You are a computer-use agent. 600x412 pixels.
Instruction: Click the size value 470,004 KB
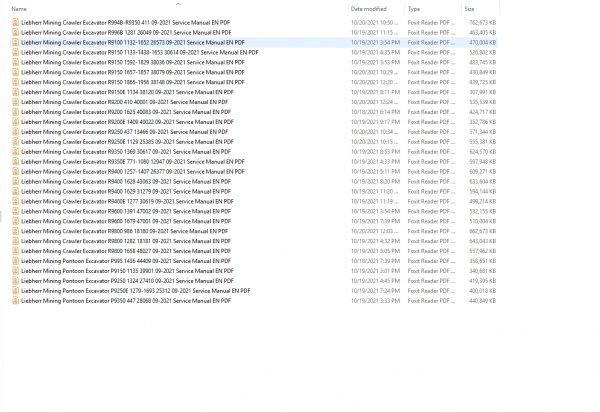[x=483, y=42]
